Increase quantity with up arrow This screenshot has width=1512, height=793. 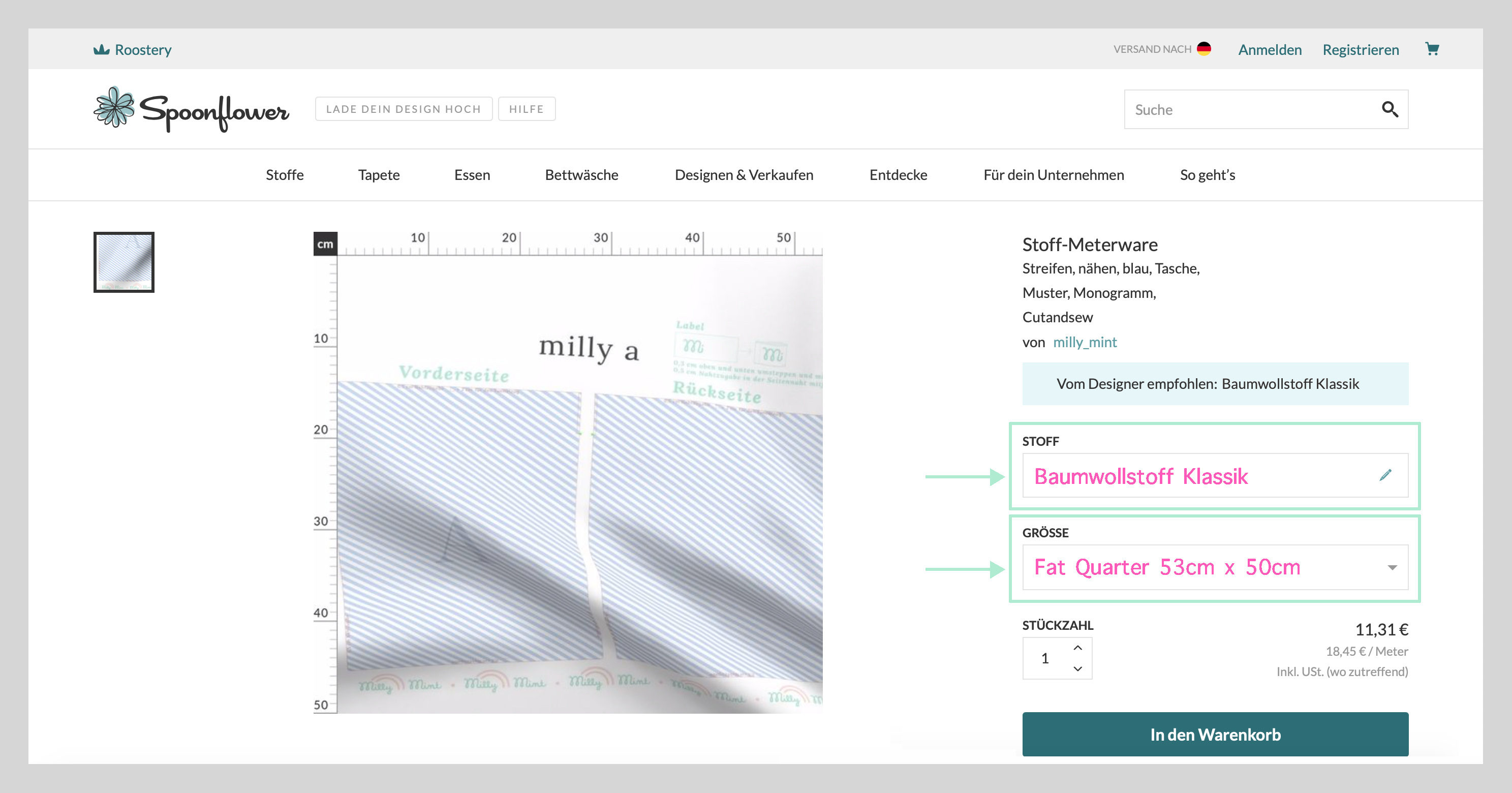[1077, 648]
